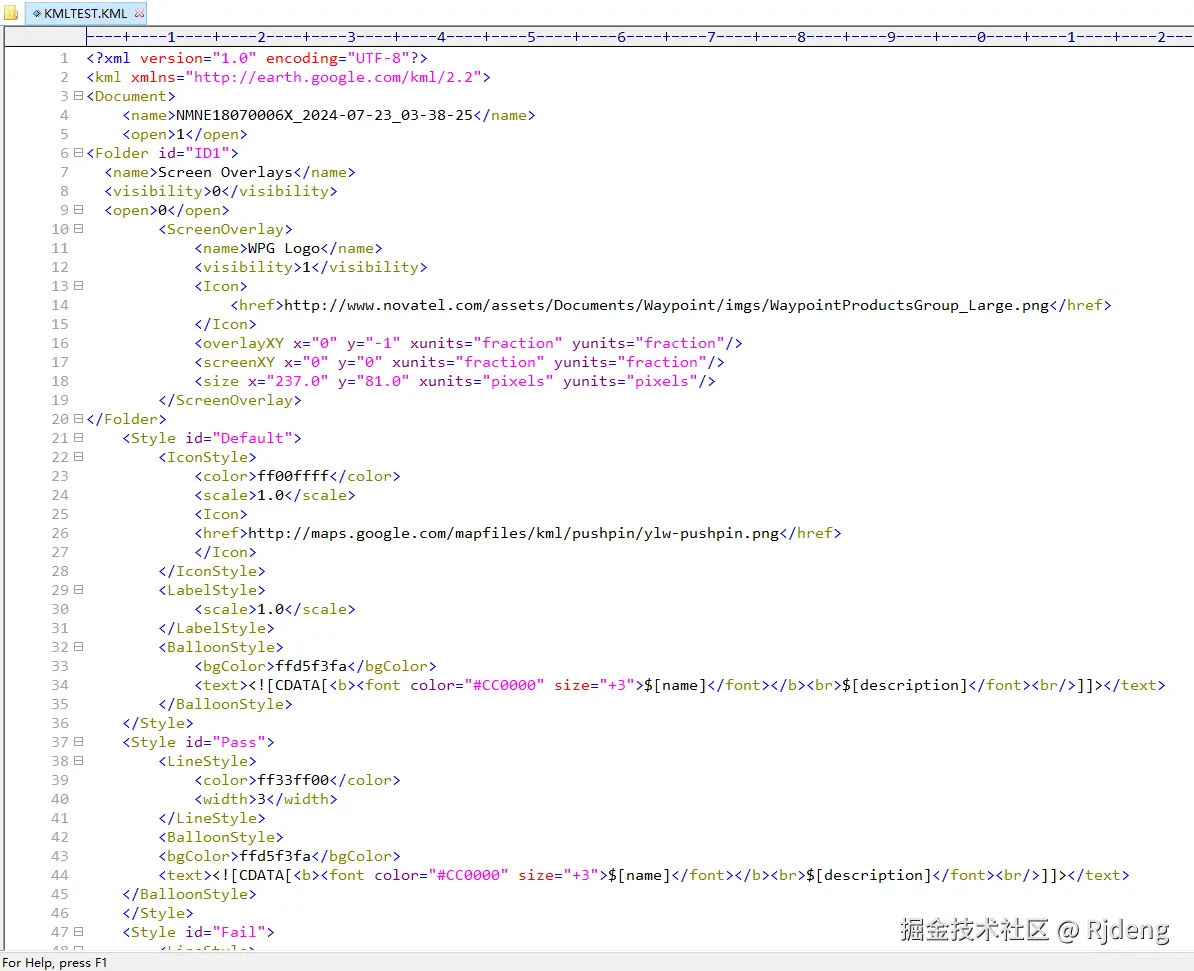This screenshot has height=971, width=1194.
Task: Click the NMNE18070006X document name text
Action: (x=324, y=115)
